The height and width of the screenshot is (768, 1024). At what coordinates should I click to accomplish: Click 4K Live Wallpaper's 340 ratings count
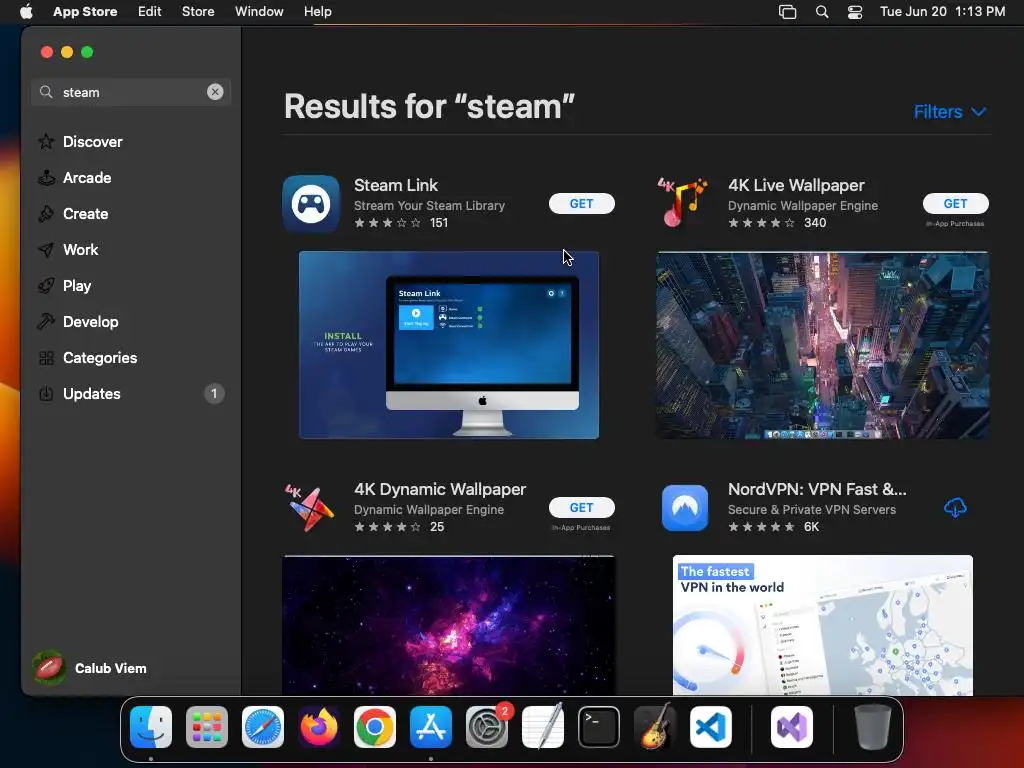815,223
